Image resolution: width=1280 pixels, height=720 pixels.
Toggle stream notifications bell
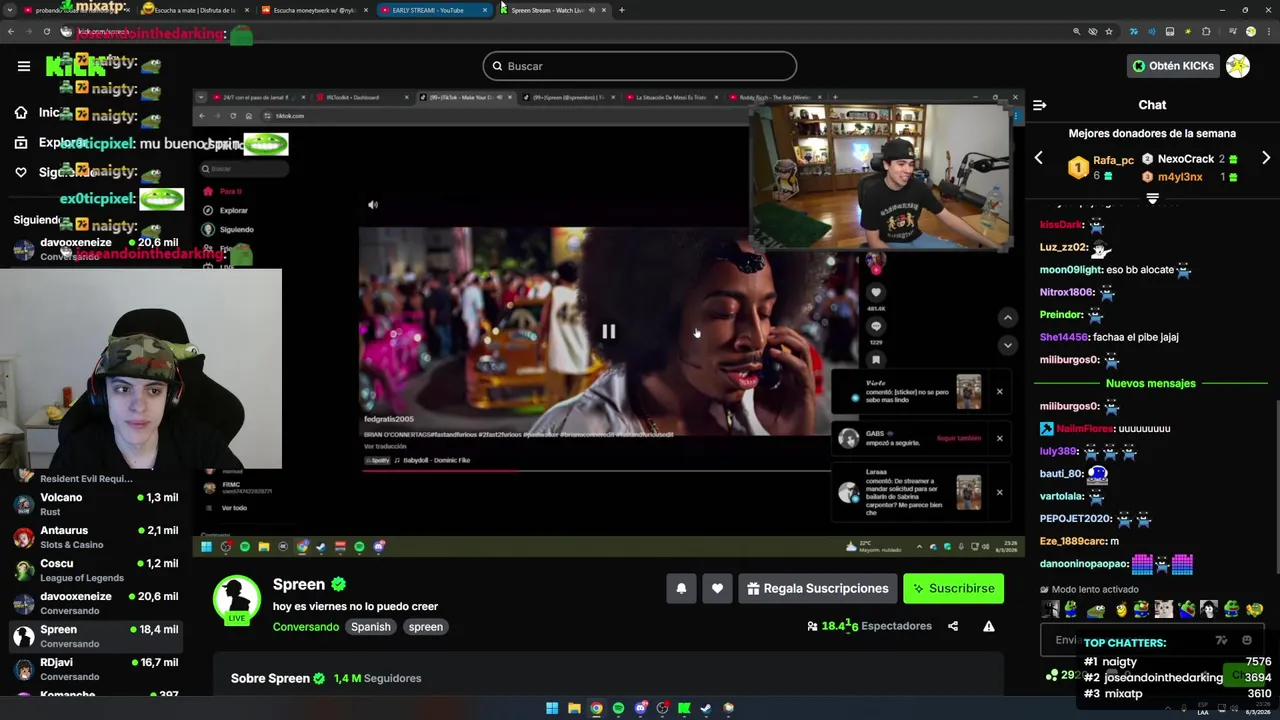coord(681,588)
